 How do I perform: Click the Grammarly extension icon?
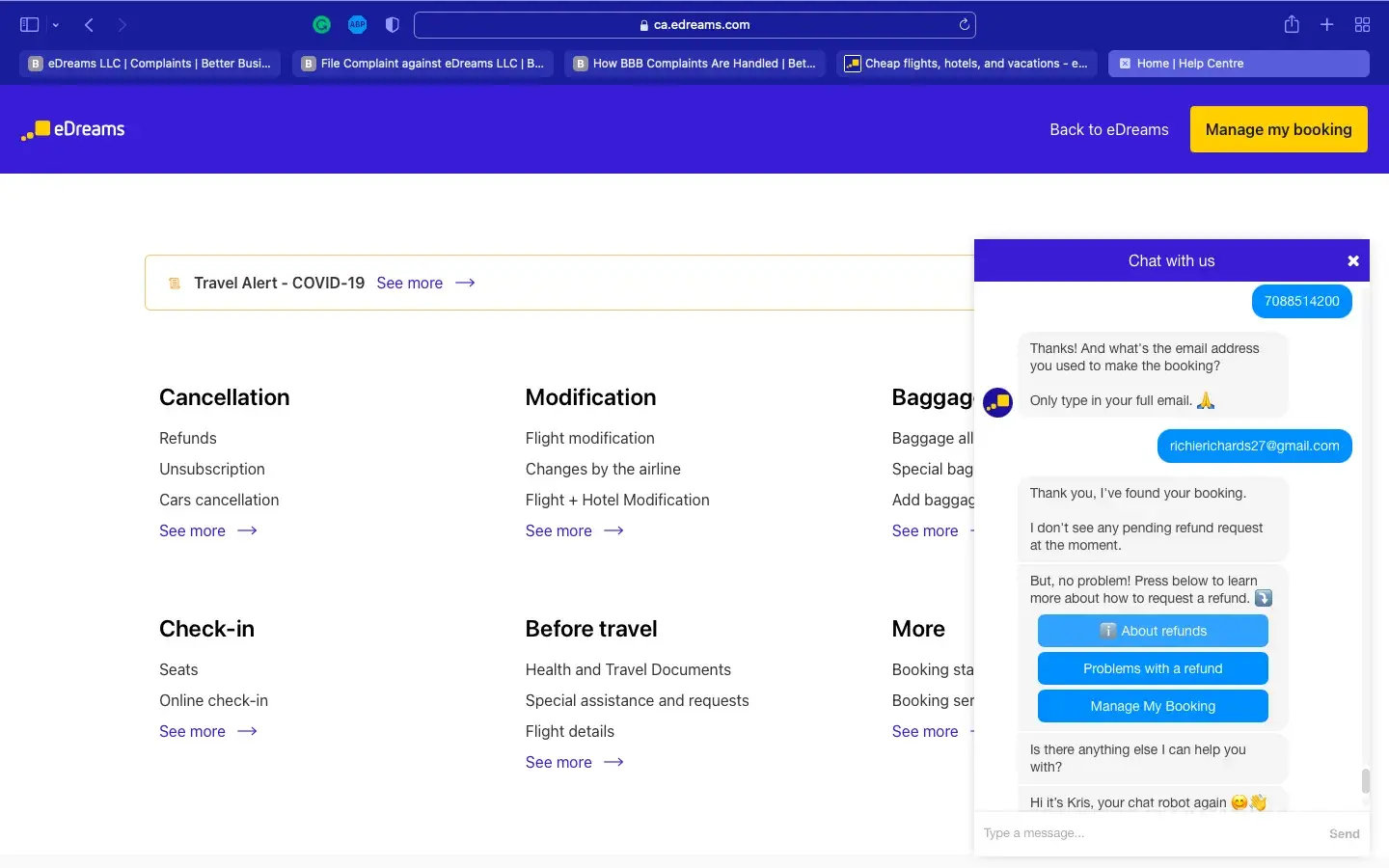point(322,25)
